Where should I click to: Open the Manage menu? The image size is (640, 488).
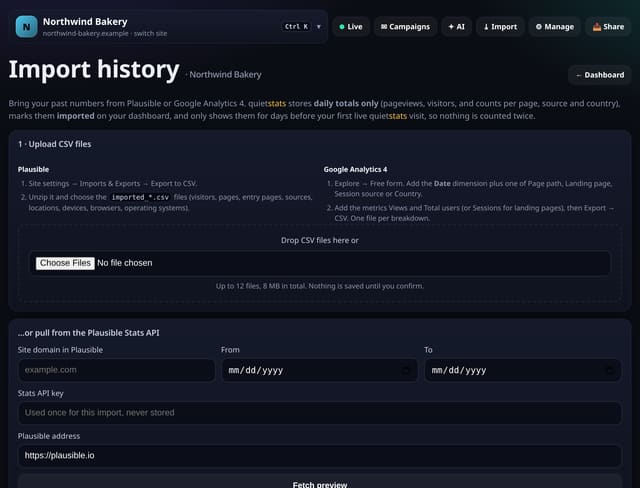click(554, 27)
